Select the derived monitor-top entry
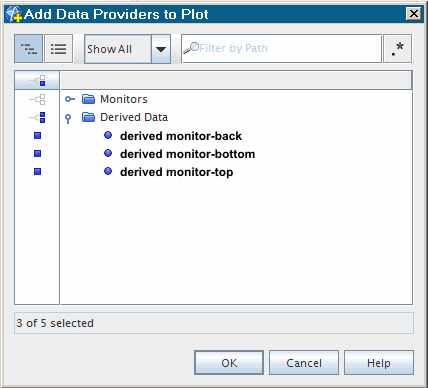 pyautogui.click(x=177, y=172)
